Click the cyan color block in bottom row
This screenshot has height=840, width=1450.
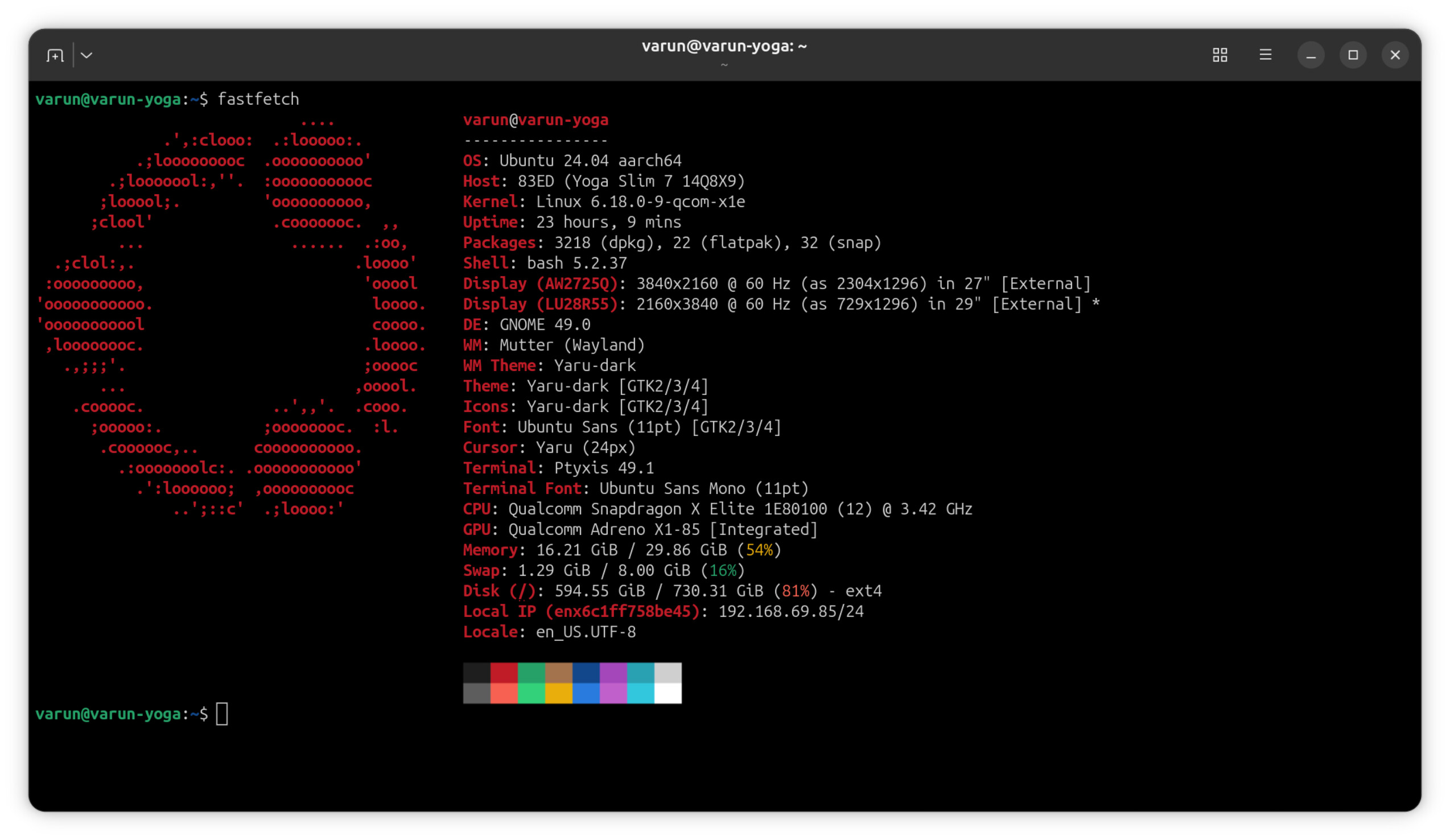point(640,693)
